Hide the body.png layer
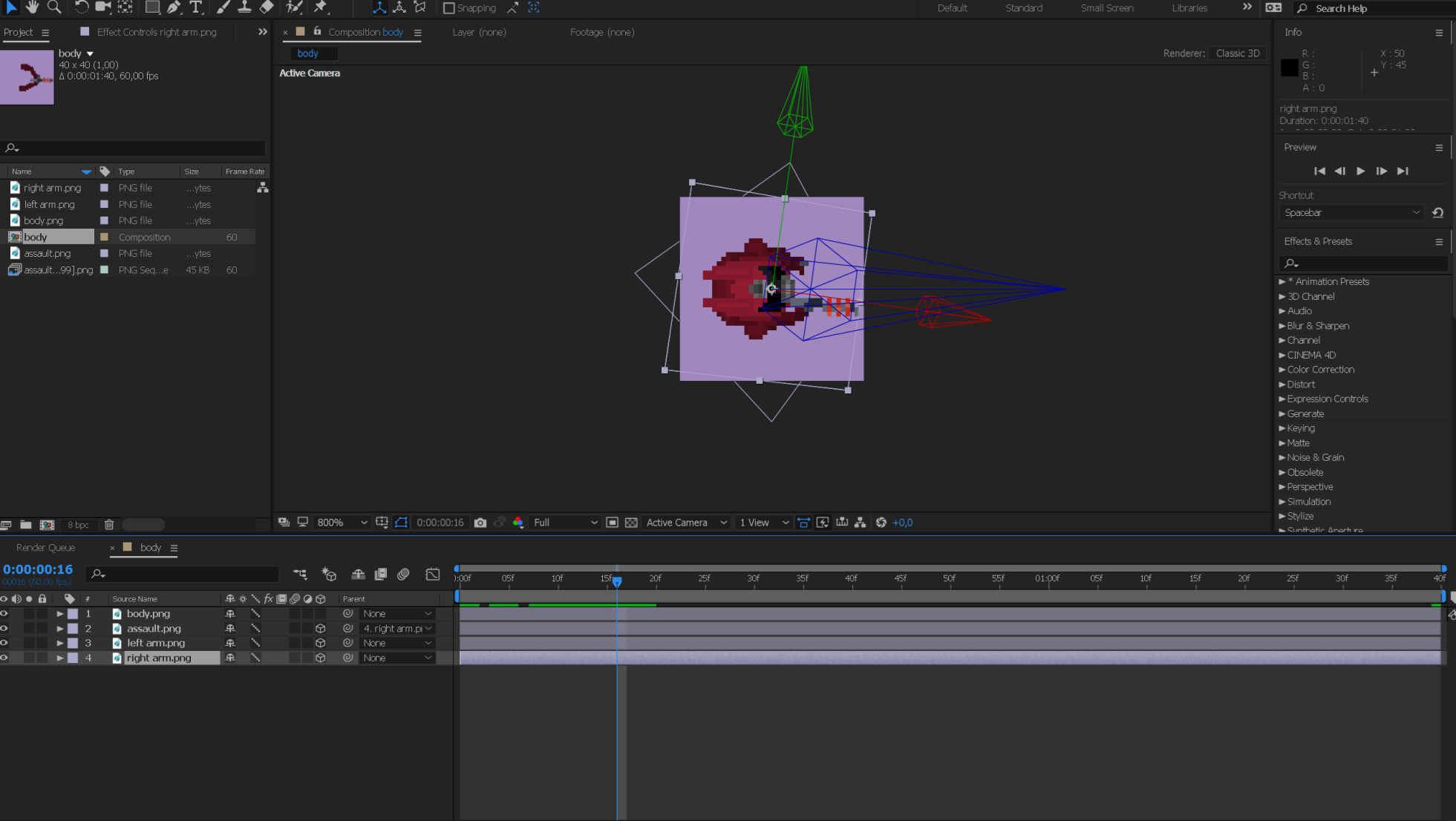The image size is (1456, 821). click(4, 614)
